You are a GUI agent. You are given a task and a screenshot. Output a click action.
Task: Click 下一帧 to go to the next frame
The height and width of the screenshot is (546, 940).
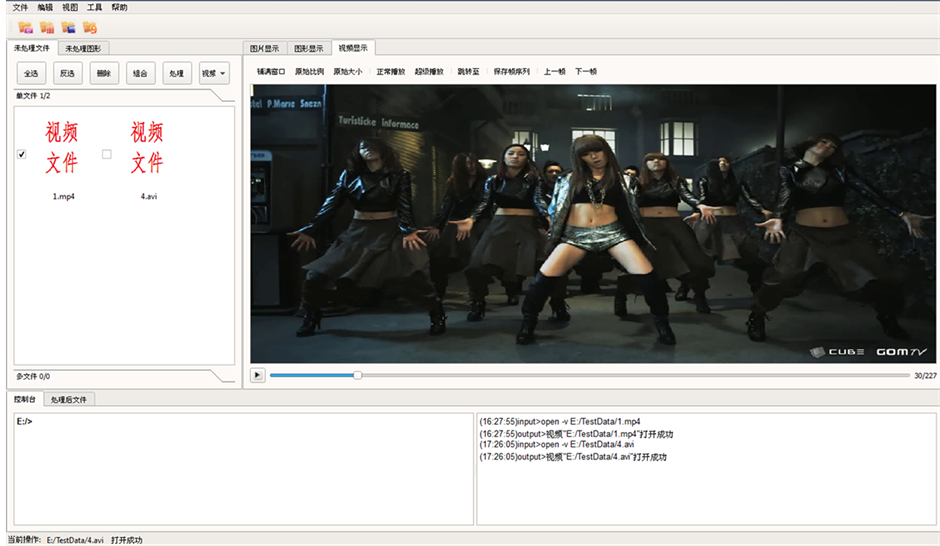(x=586, y=72)
